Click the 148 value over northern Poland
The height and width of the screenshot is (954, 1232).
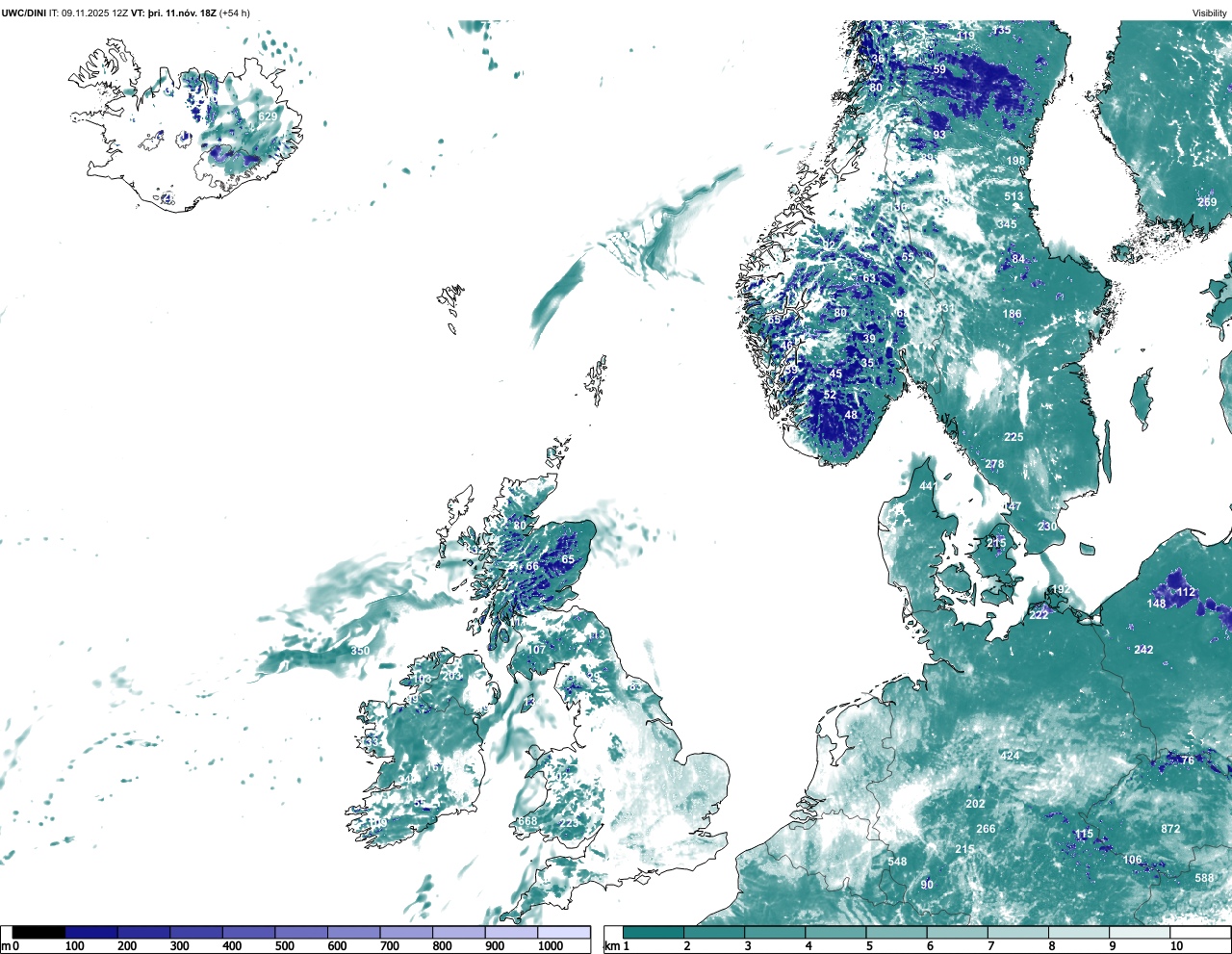coord(1157,604)
